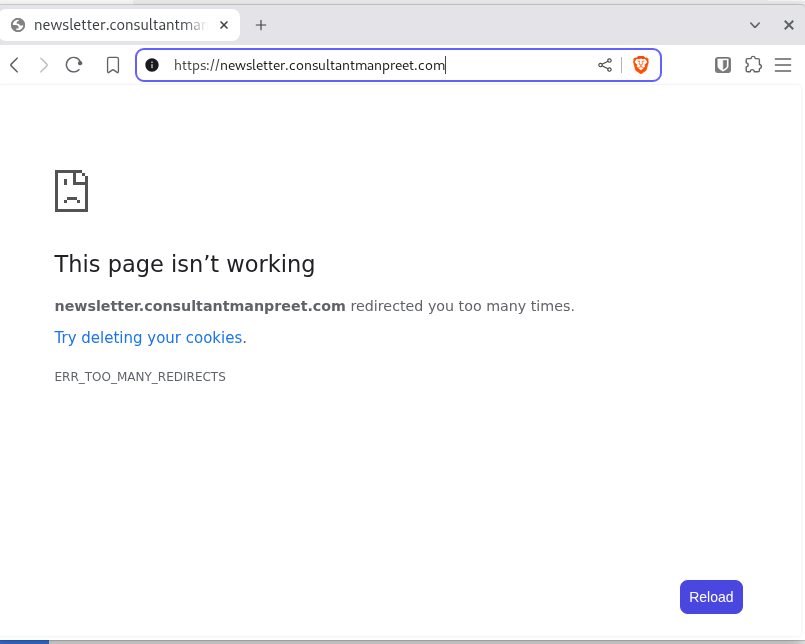Click the globe favicon on the tab

(x=18, y=25)
